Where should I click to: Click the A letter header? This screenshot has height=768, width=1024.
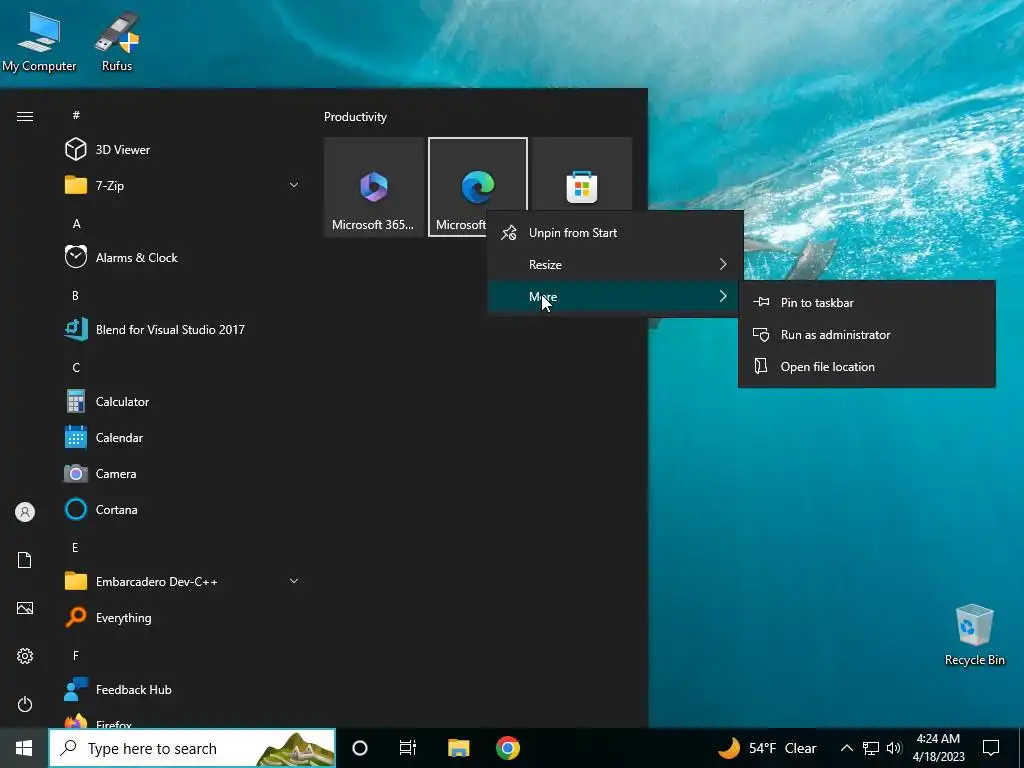pyautogui.click(x=76, y=223)
